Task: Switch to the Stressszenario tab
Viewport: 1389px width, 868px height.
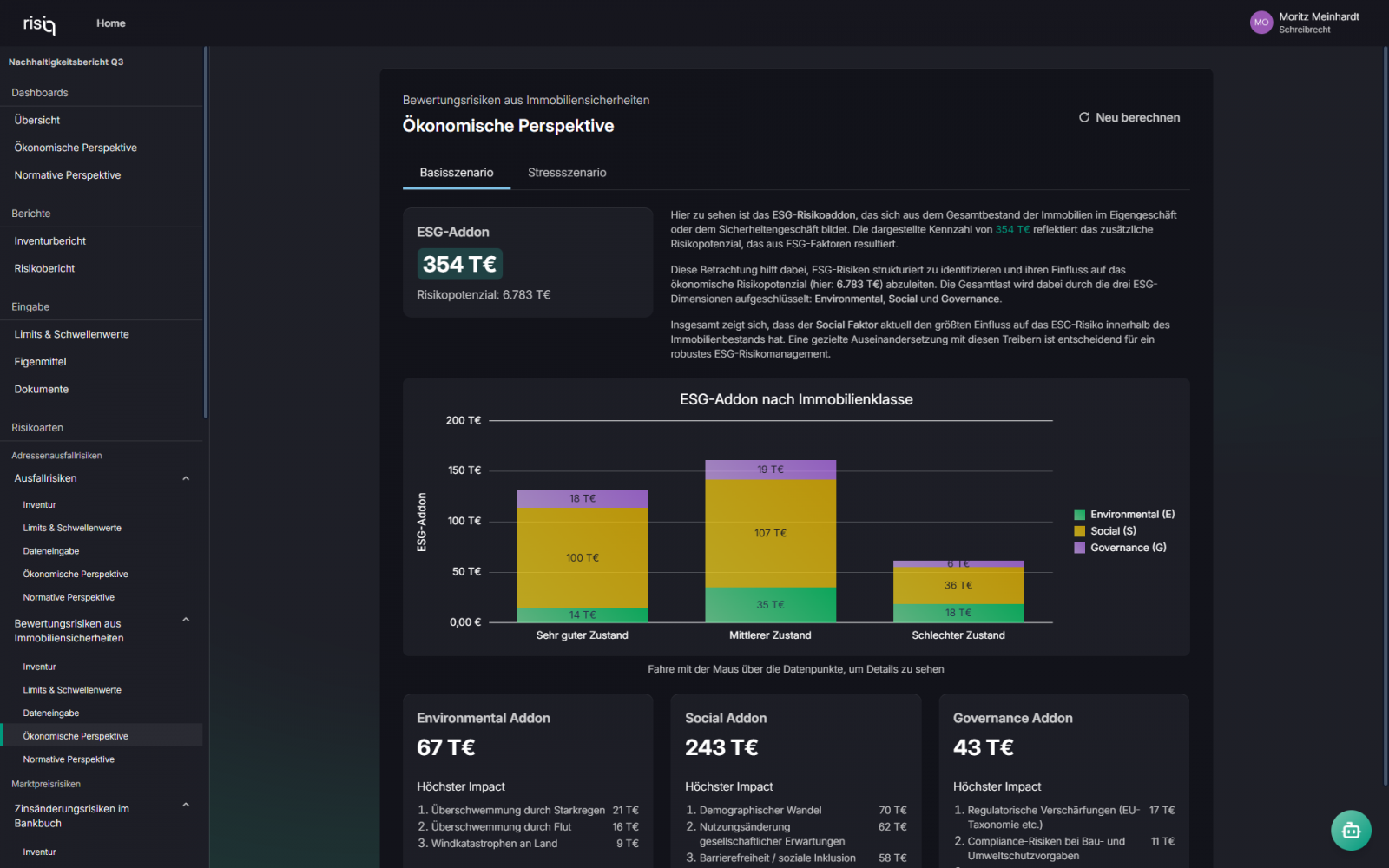Action: click(x=567, y=173)
